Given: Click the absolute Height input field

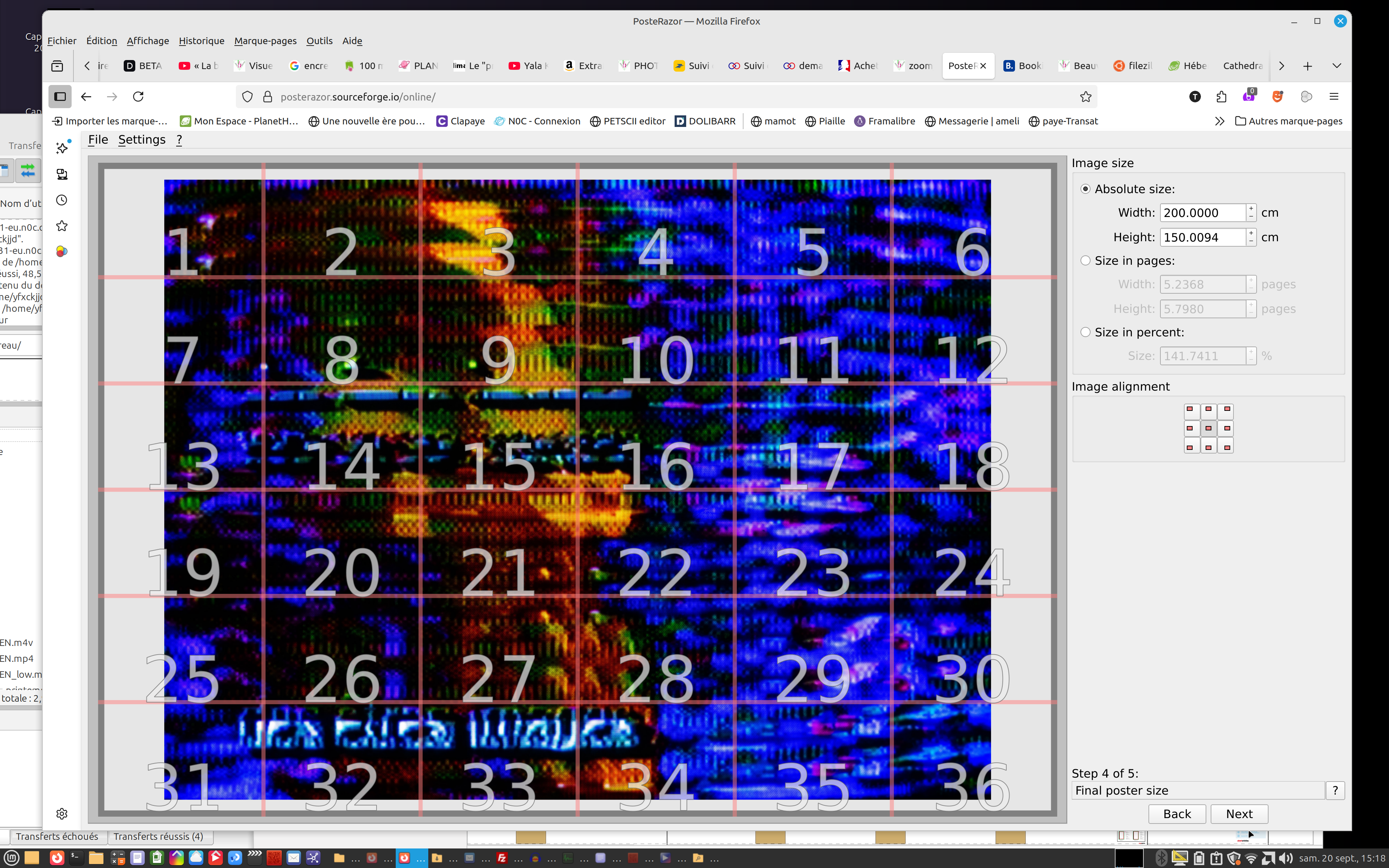Looking at the screenshot, I should [1202, 237].
